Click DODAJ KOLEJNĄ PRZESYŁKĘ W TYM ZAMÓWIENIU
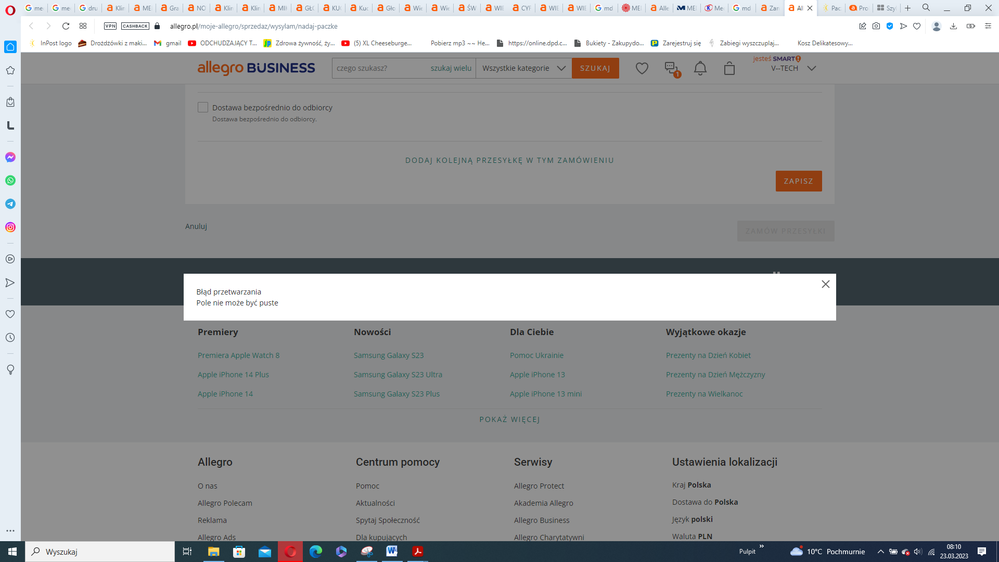 [509, 160]
